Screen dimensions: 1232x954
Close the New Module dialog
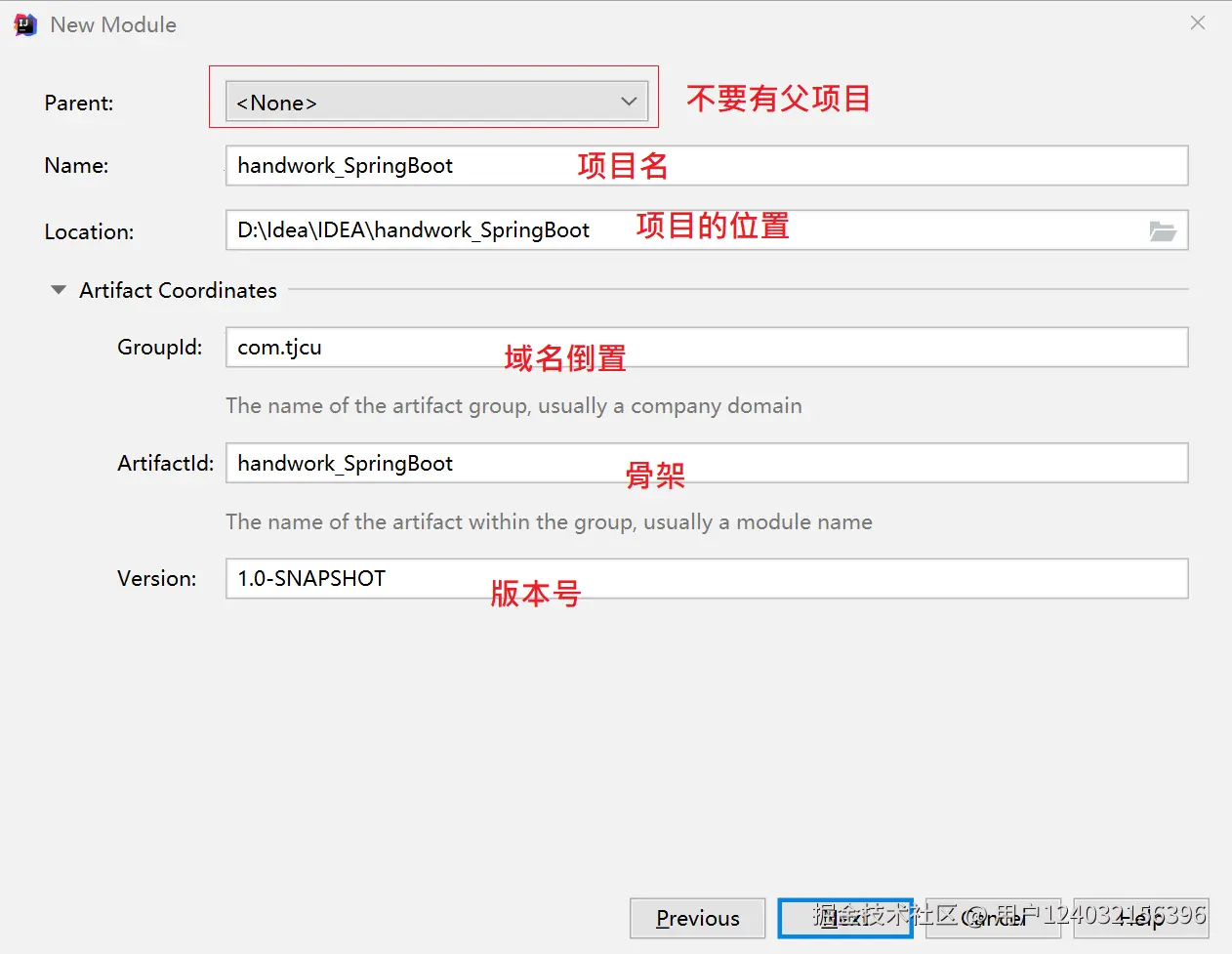point(1198,23)
